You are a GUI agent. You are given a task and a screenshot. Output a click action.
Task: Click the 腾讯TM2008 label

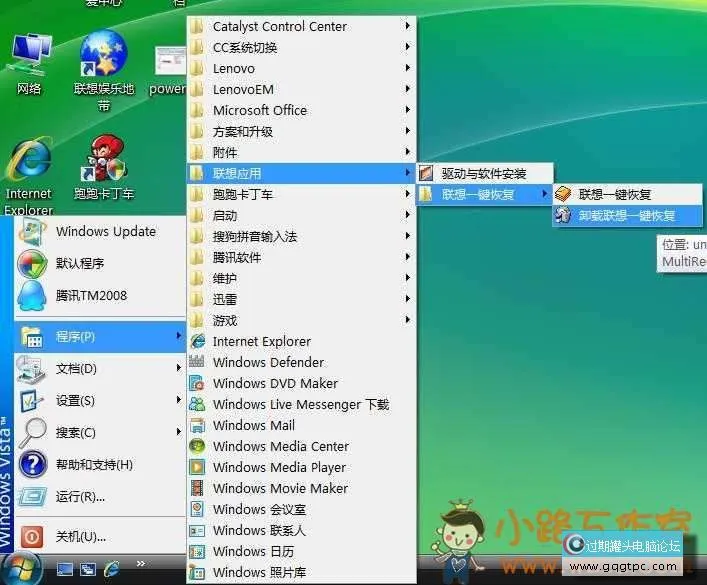92,295
